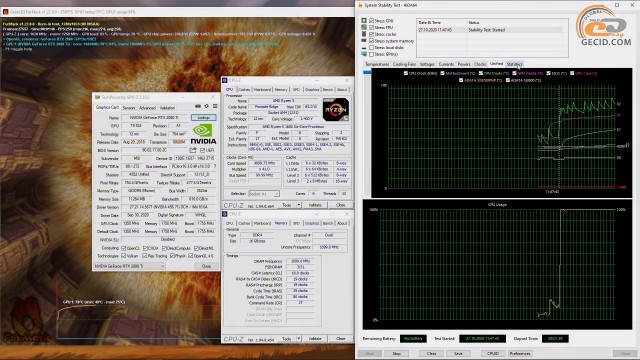Toggle Stress CPU checkbox
This screenshot has height=360, width=640.
click(x=371, y=20)
